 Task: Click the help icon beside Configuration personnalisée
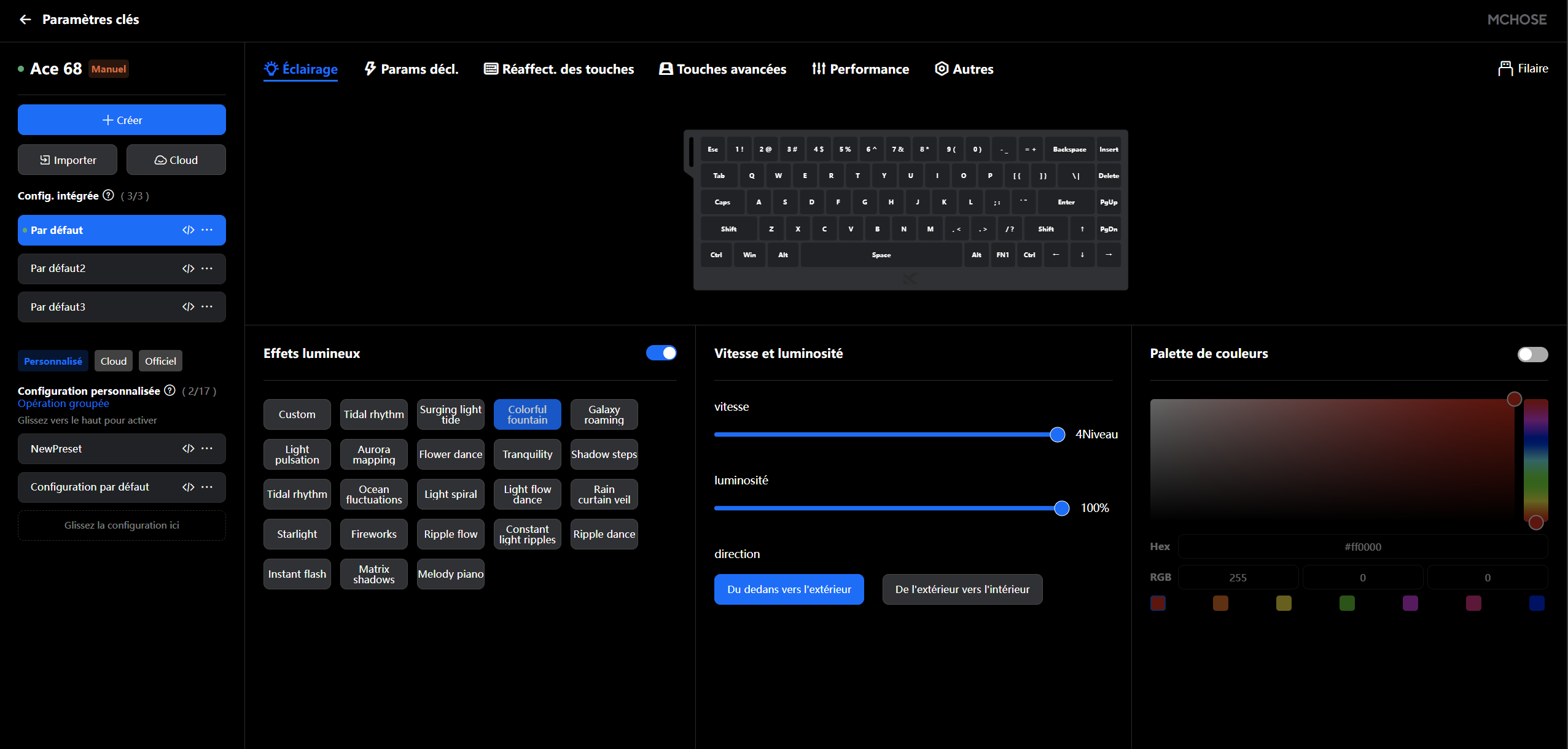pos(170,390)
